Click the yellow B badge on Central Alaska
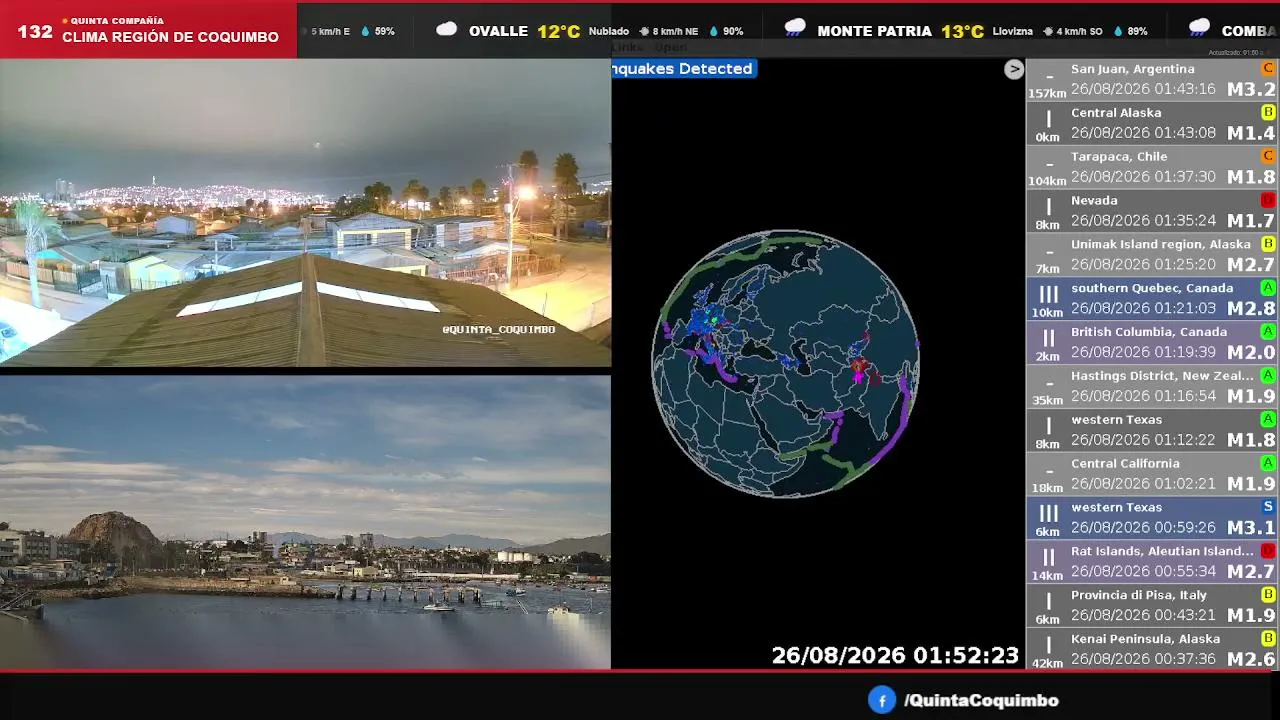The width and height of the screenshot is (1280, 720). point(1268,113)
